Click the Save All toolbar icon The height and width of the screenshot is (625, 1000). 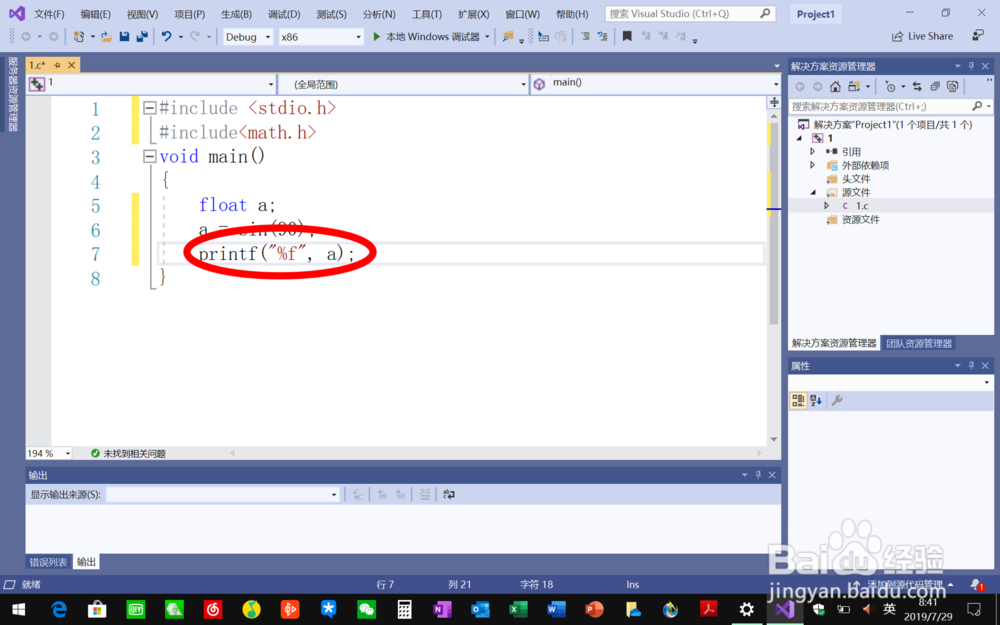(x=142, y=37)
